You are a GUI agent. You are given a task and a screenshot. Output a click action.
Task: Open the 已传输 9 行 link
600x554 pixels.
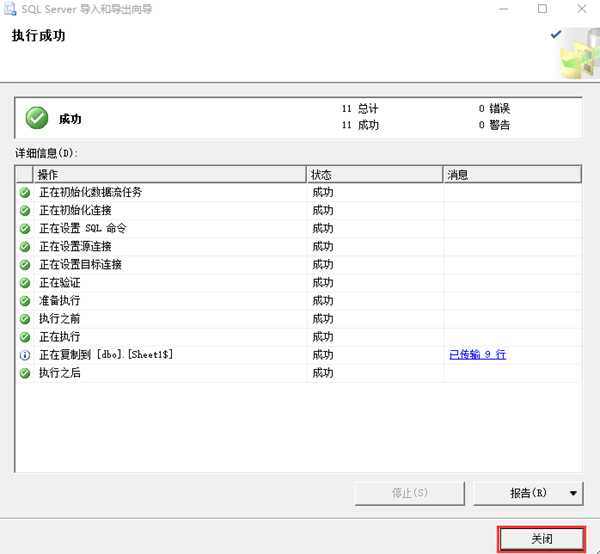click(477, 355)
